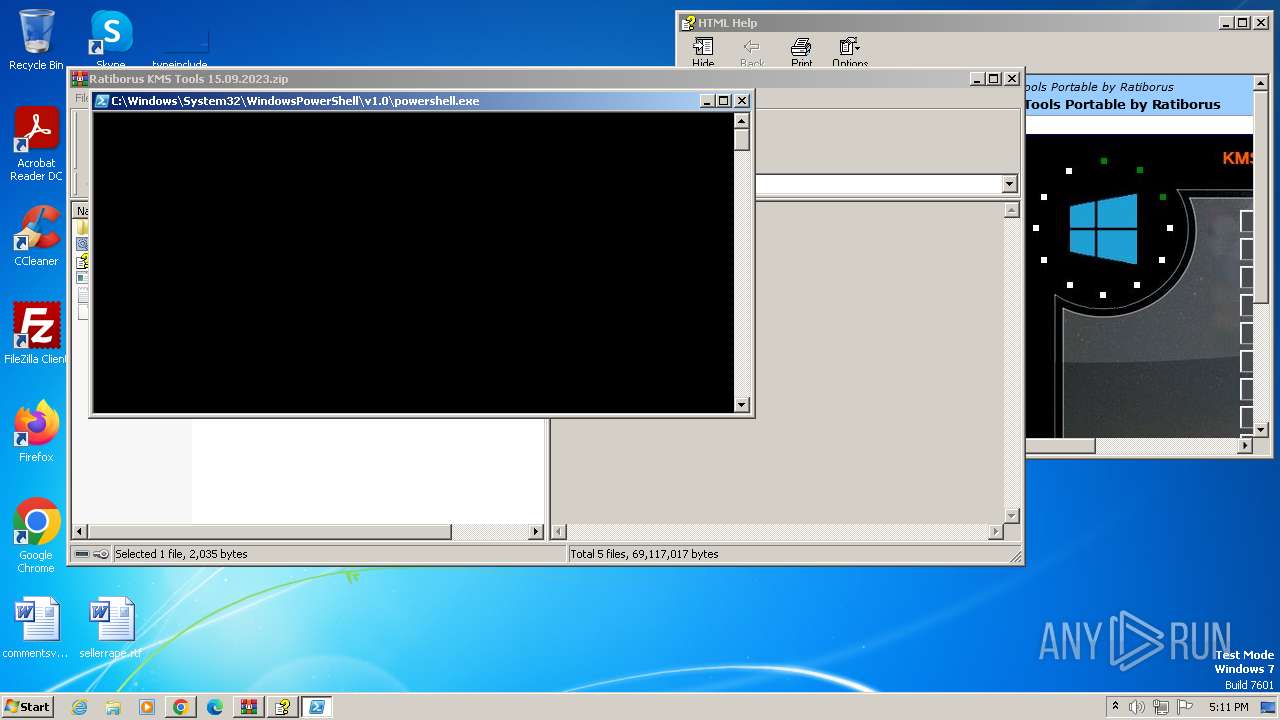Open the Google Chrome desktop shortcut
Screen dimensions: 1280x720
click(36, 536)
